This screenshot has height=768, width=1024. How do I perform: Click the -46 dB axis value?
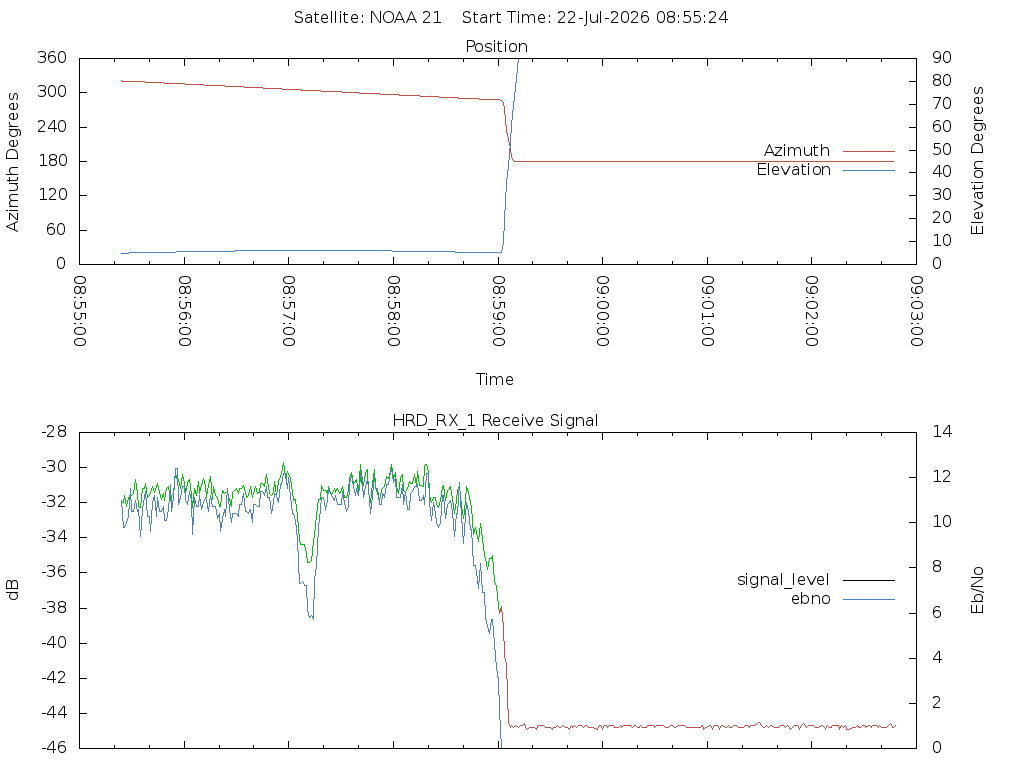tap(54, 748)
